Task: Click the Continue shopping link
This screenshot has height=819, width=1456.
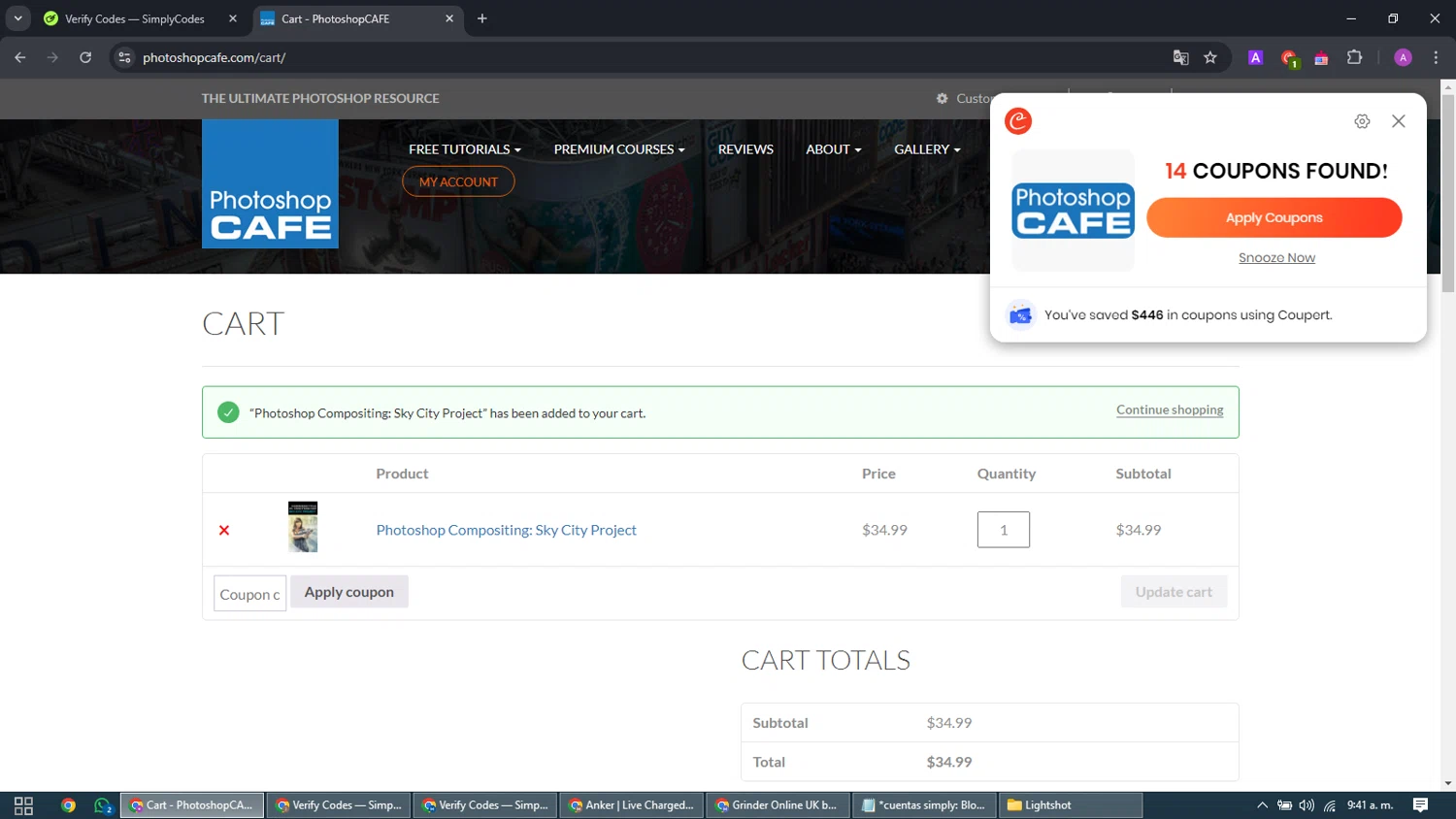Action: click(x=1170, y=409)
